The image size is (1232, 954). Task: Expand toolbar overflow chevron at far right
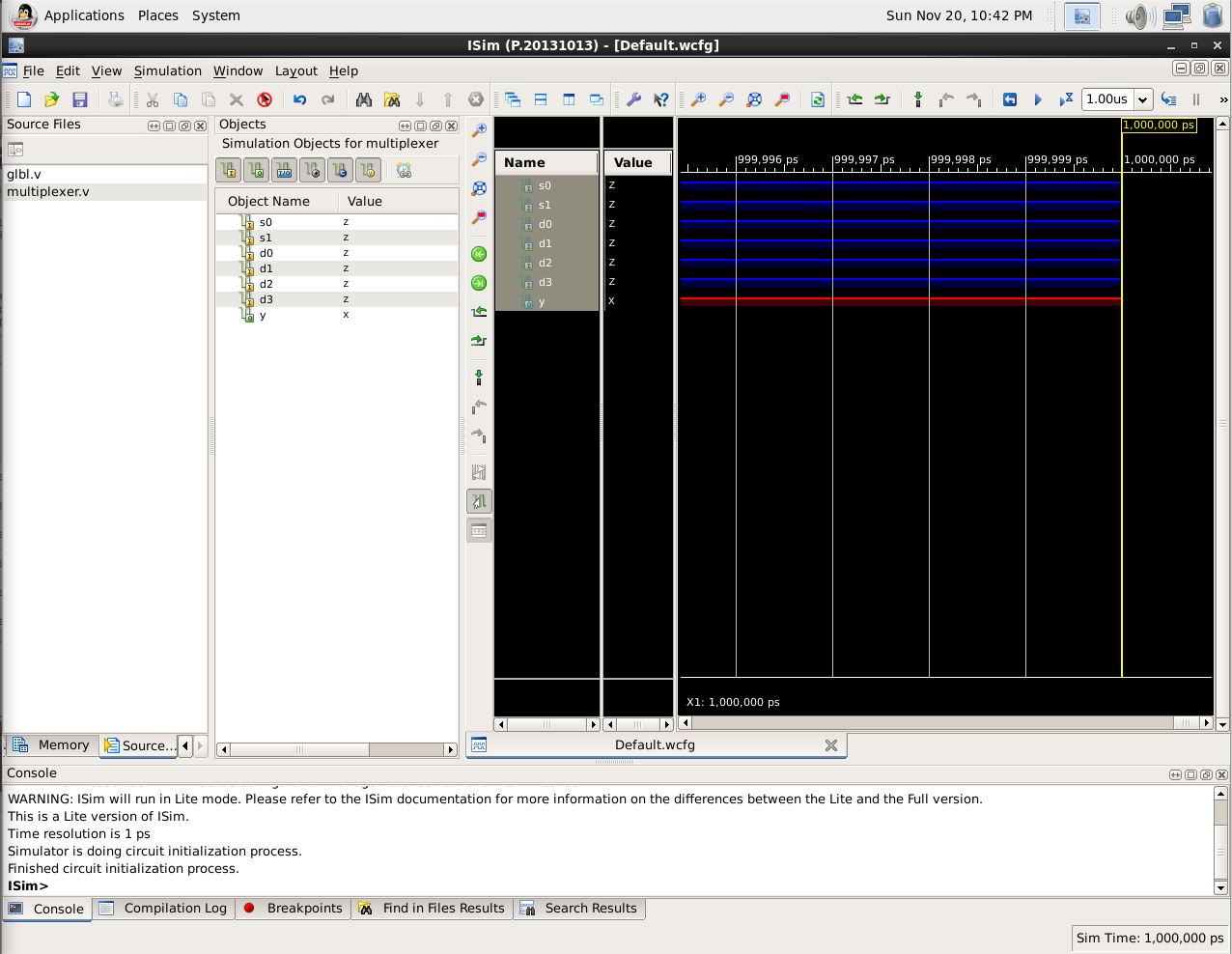tap(1223, 99)
